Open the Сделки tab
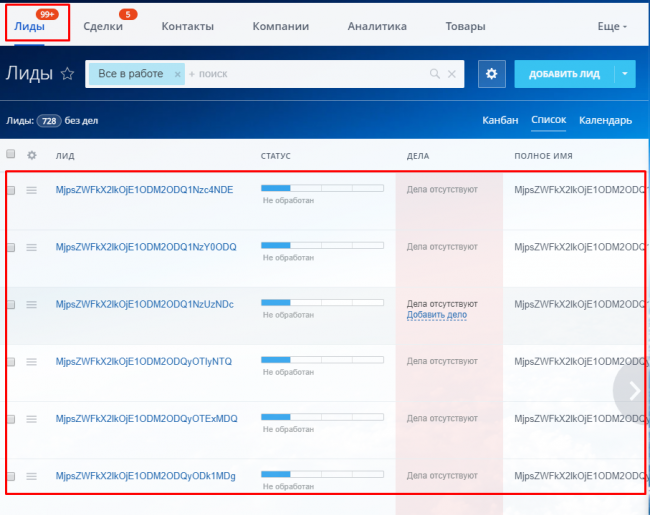 point(104,27)
